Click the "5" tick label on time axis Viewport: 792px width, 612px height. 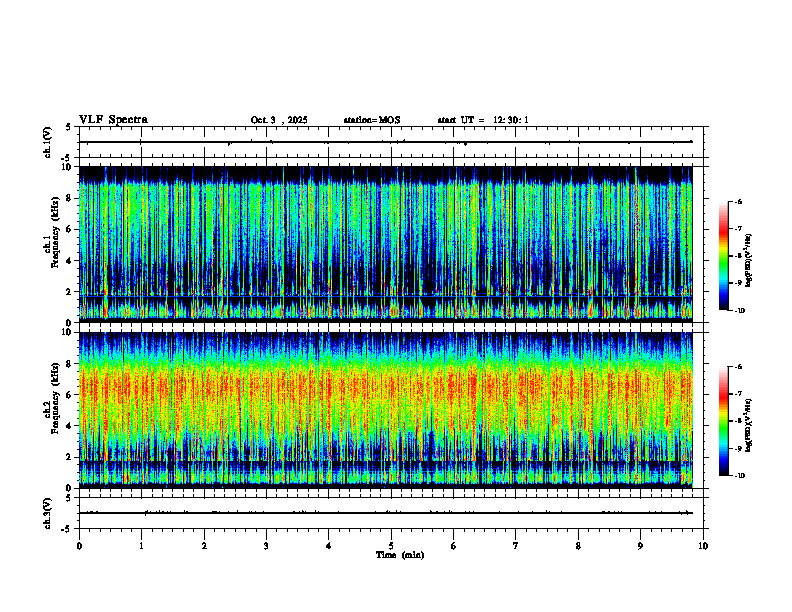coord(391,546)
